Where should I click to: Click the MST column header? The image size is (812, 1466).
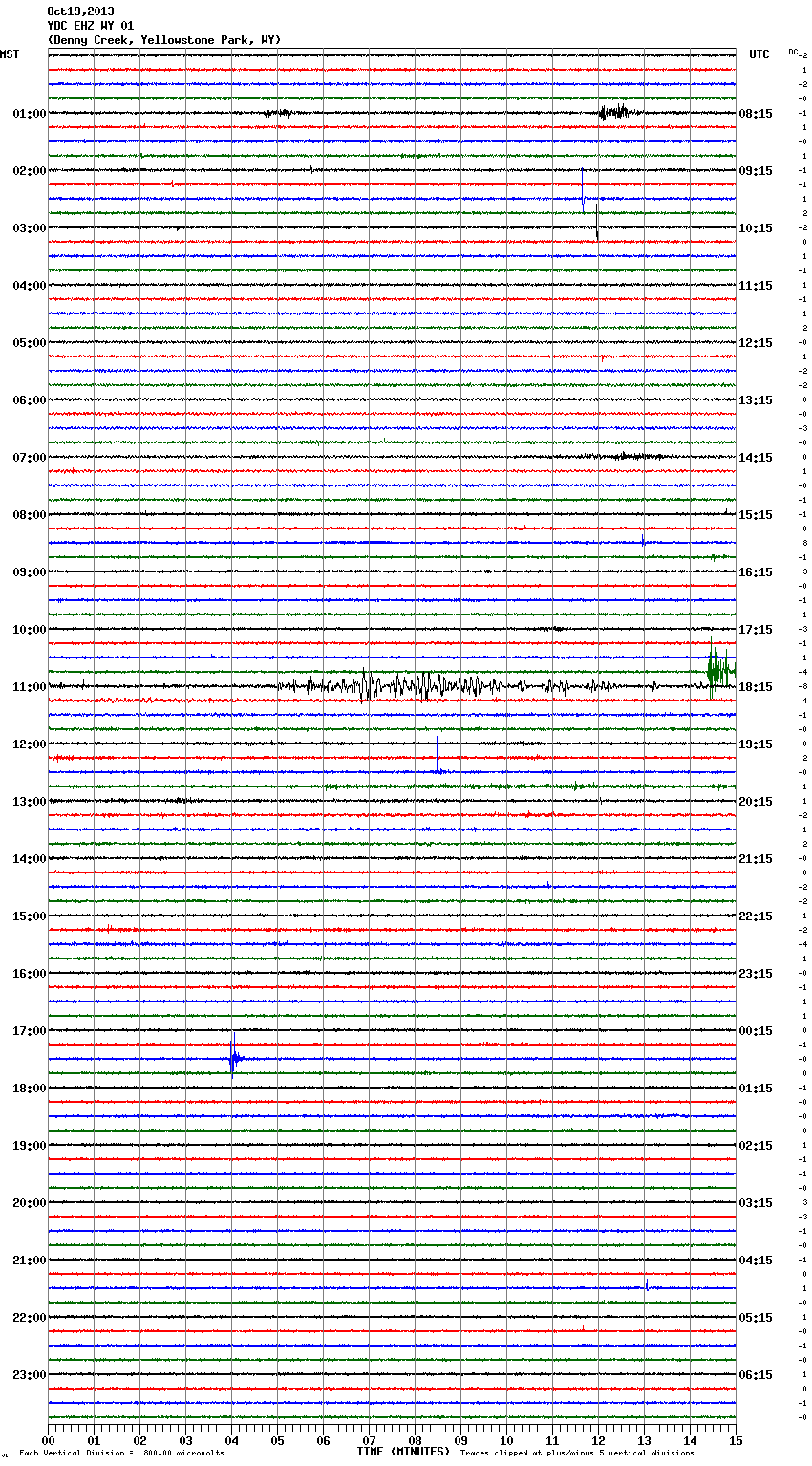coord(10,54)
